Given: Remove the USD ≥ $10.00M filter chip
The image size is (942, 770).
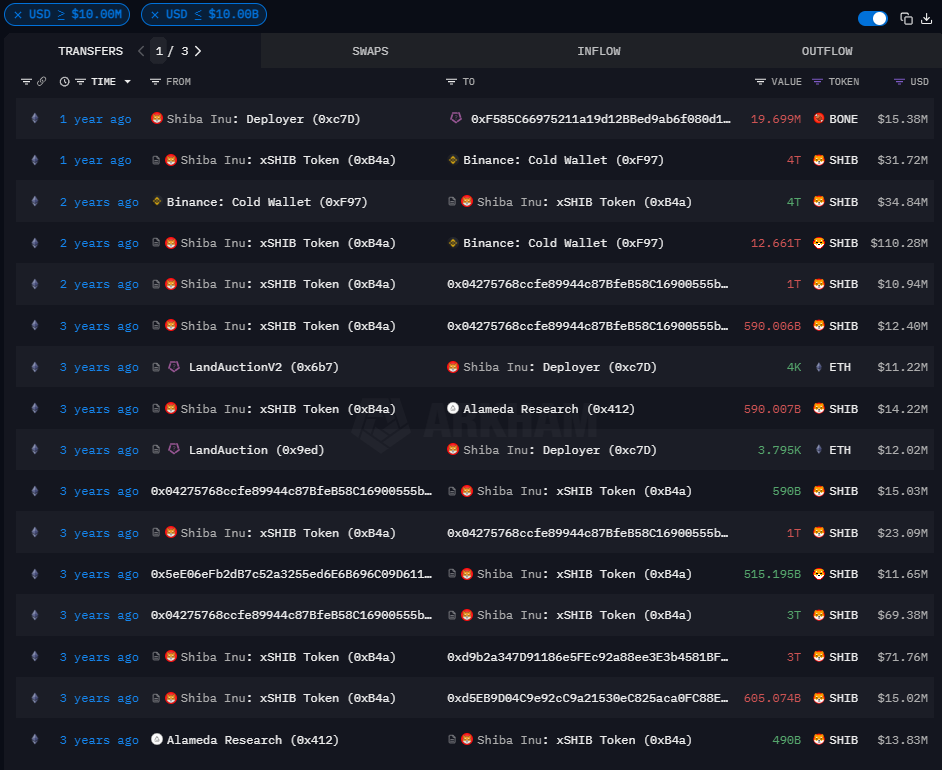Looking at the screenshot, I should (x=18, y=15).
